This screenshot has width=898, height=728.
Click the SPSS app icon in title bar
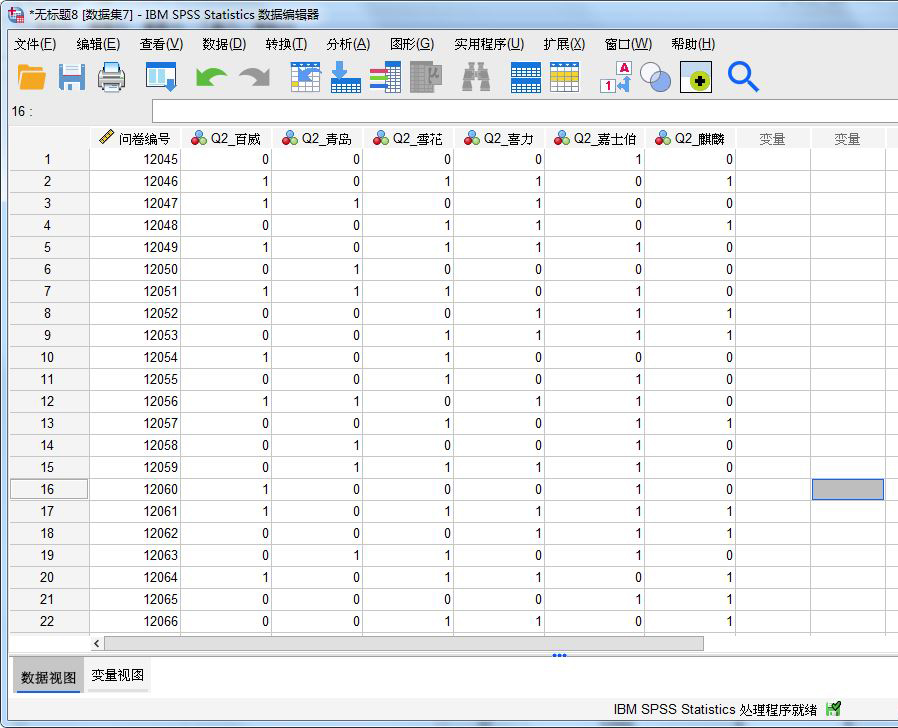click(15, 14)
